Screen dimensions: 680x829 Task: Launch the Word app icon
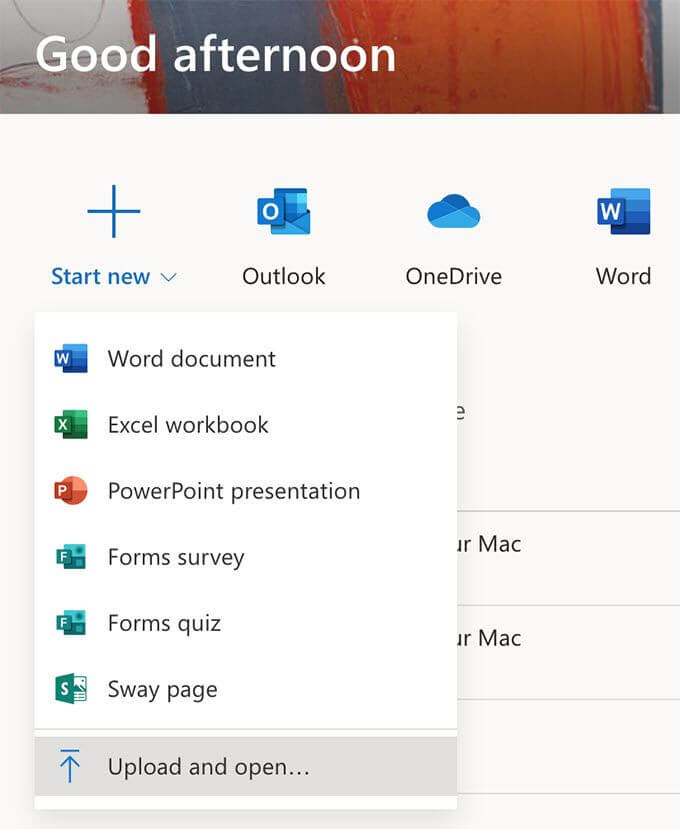pos(624,211)
